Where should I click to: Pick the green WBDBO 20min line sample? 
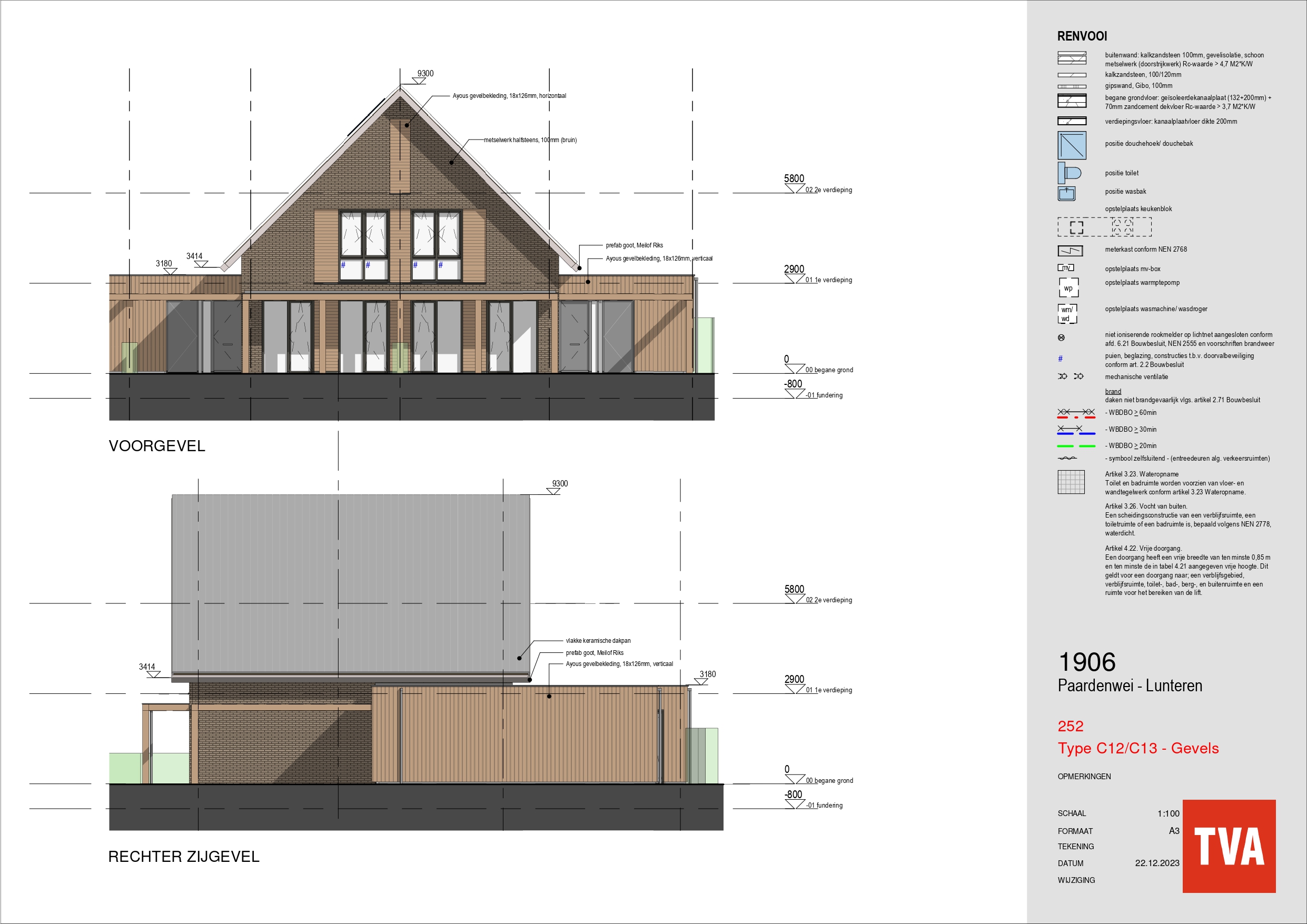pos(1076,446)
